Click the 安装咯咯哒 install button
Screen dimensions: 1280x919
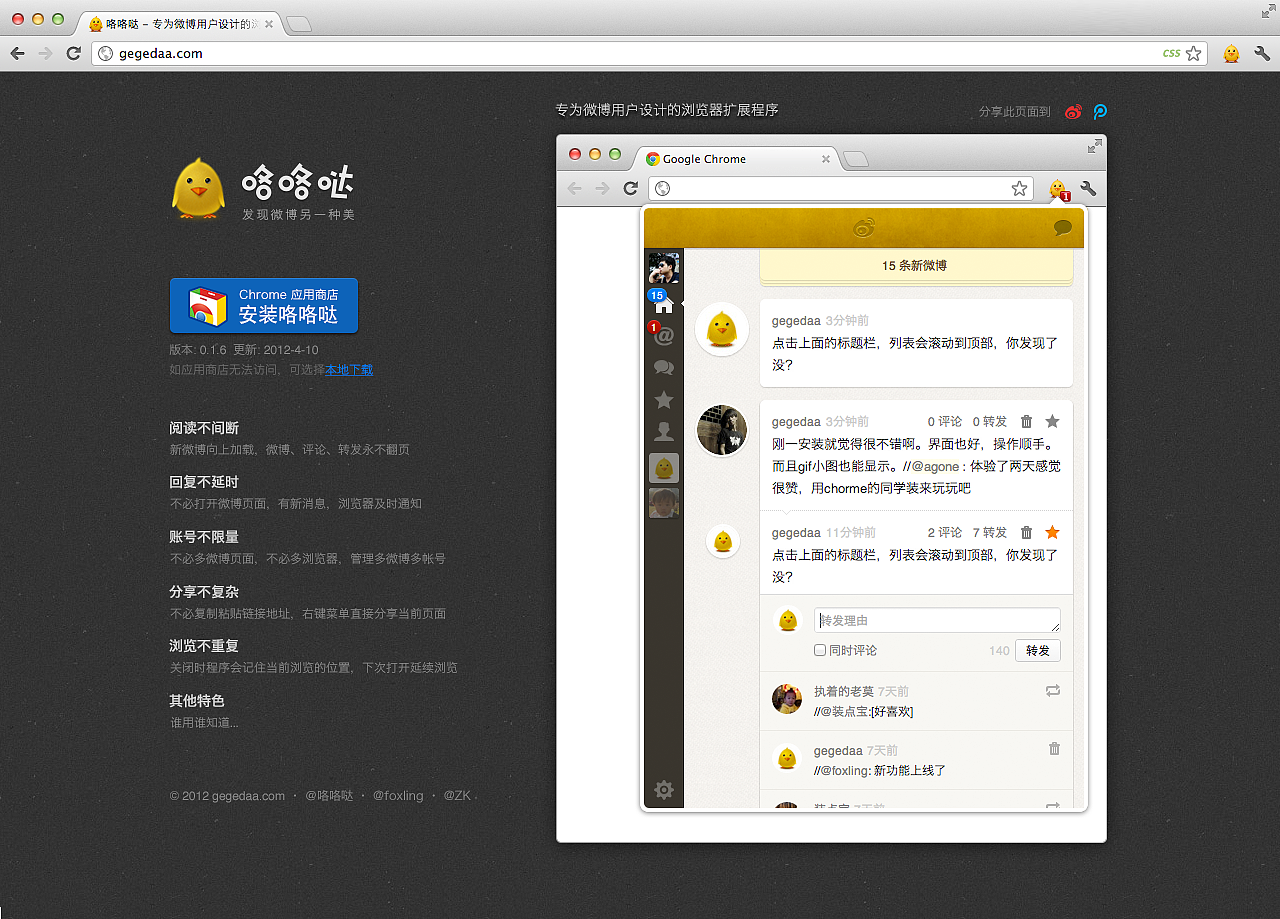[x=264, y=306]
